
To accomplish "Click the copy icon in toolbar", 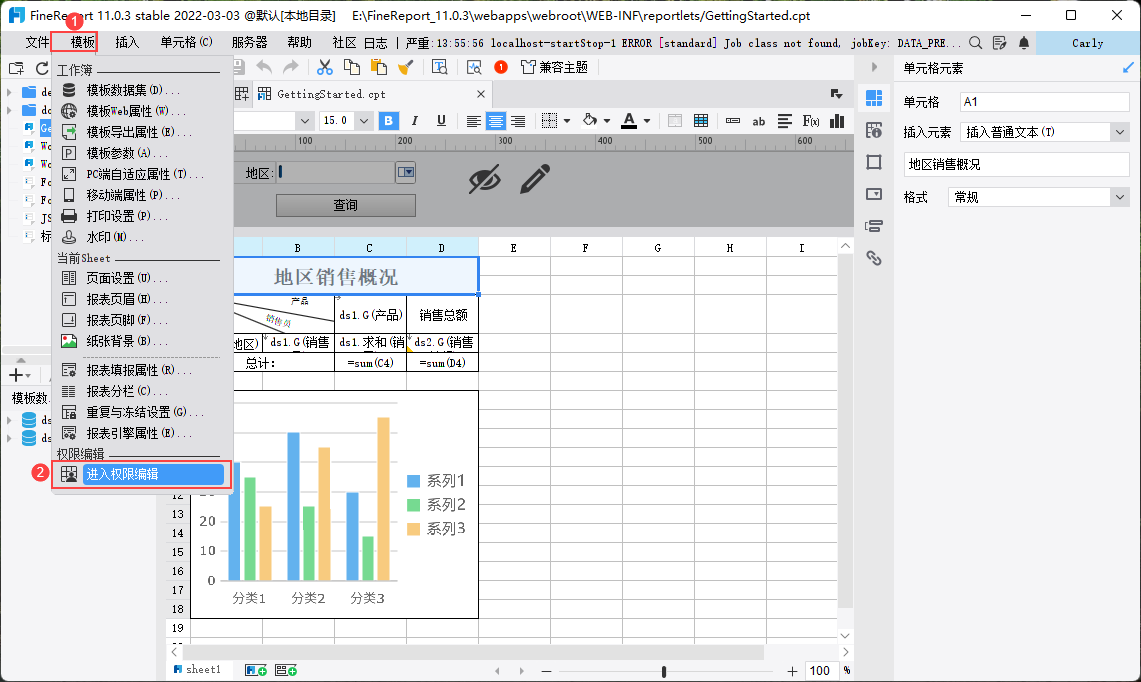I will coord(351,68).
